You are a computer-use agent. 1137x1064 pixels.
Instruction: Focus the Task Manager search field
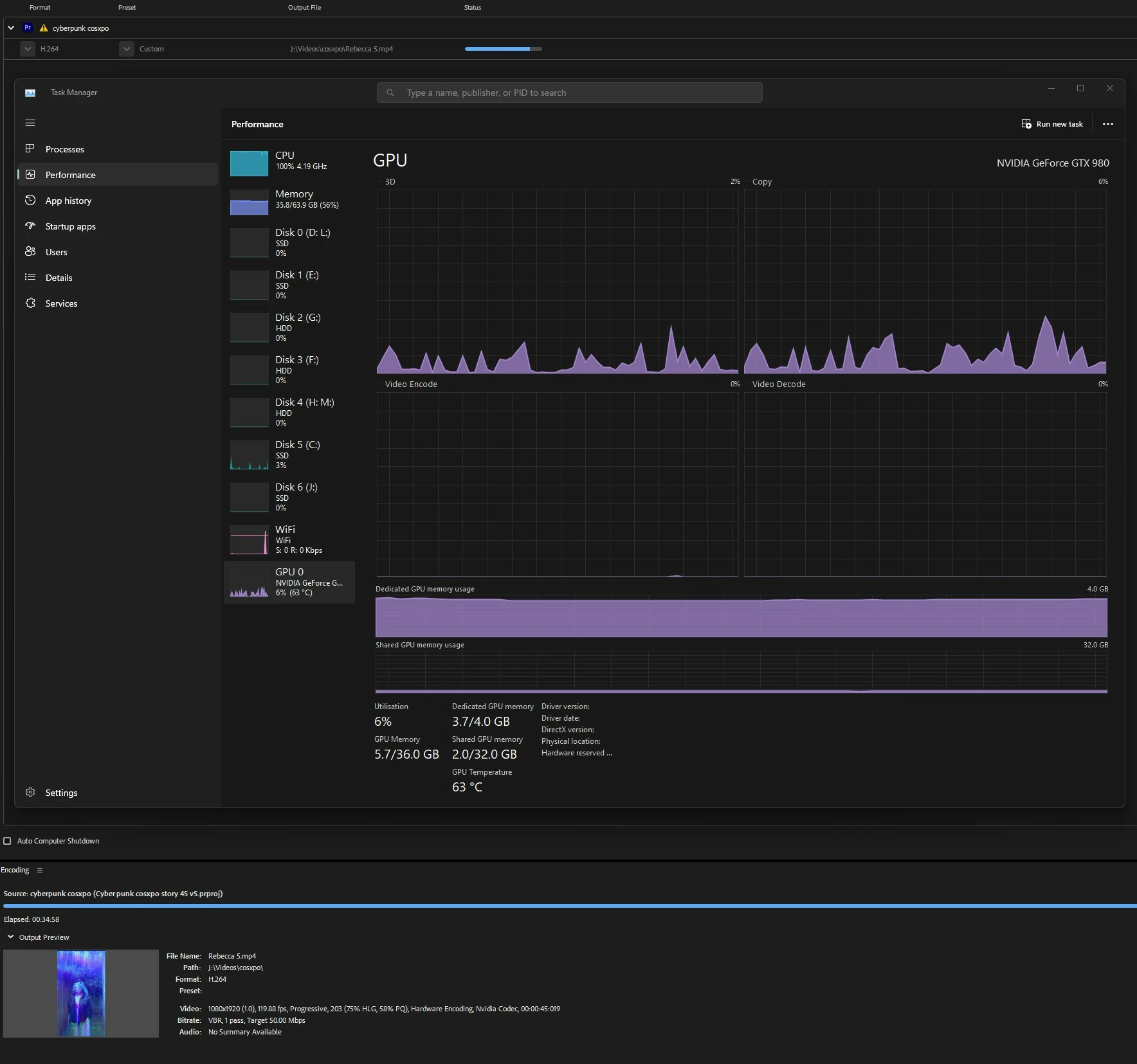tap(570, 93)
